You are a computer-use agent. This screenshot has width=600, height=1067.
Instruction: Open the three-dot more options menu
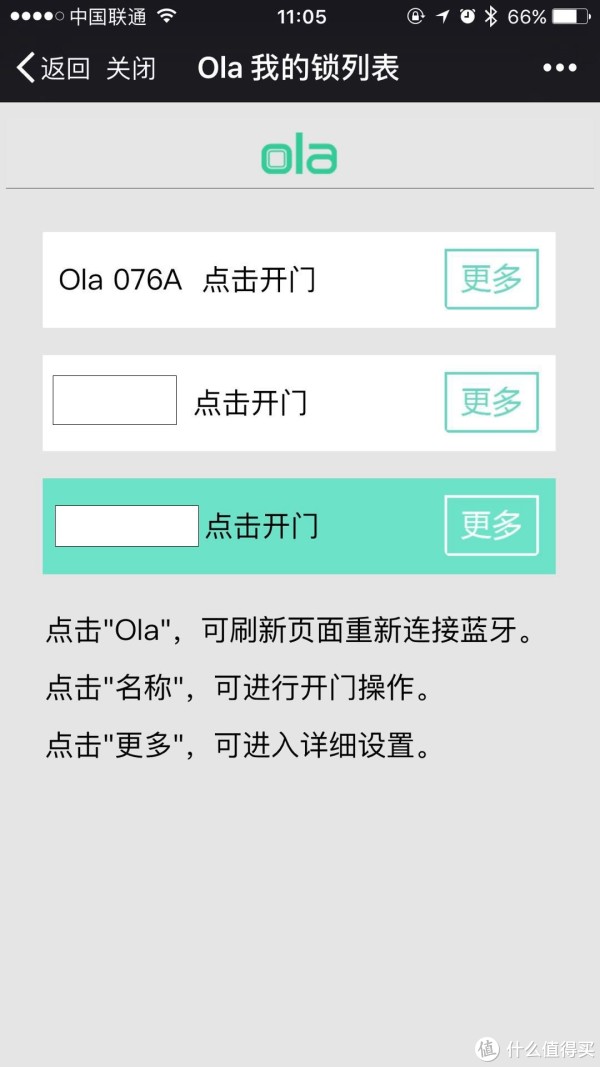560,68
